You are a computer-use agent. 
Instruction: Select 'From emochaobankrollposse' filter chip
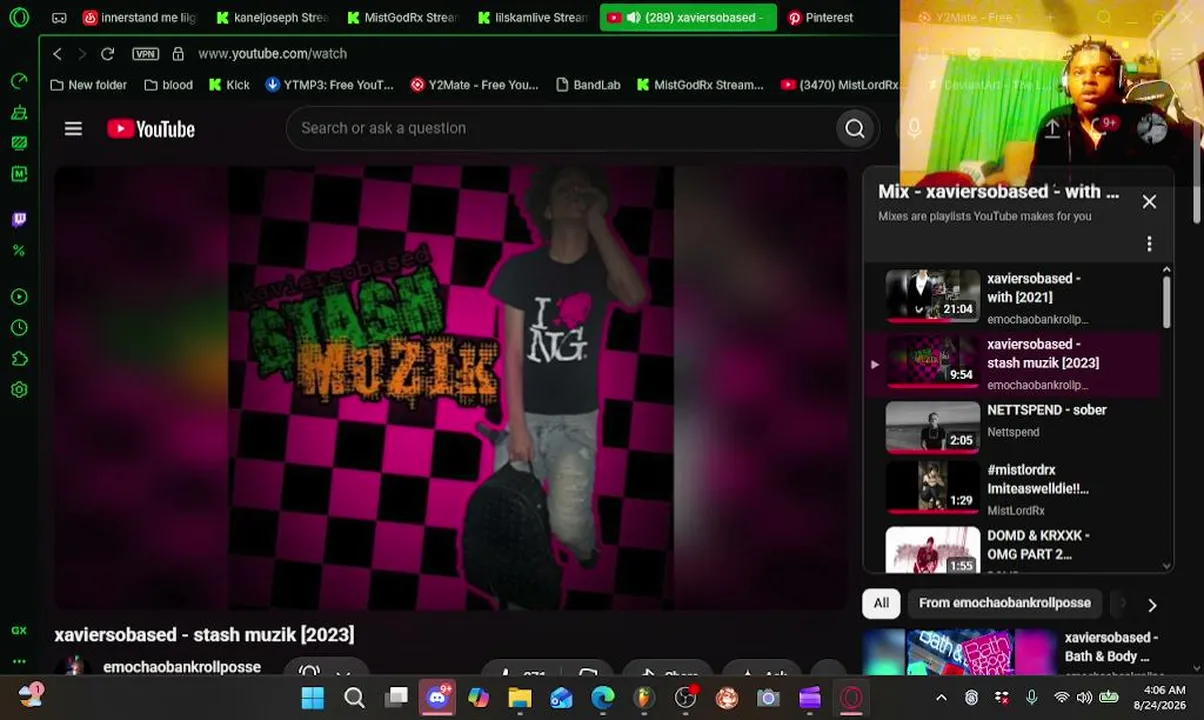(x=1004, y=603)
